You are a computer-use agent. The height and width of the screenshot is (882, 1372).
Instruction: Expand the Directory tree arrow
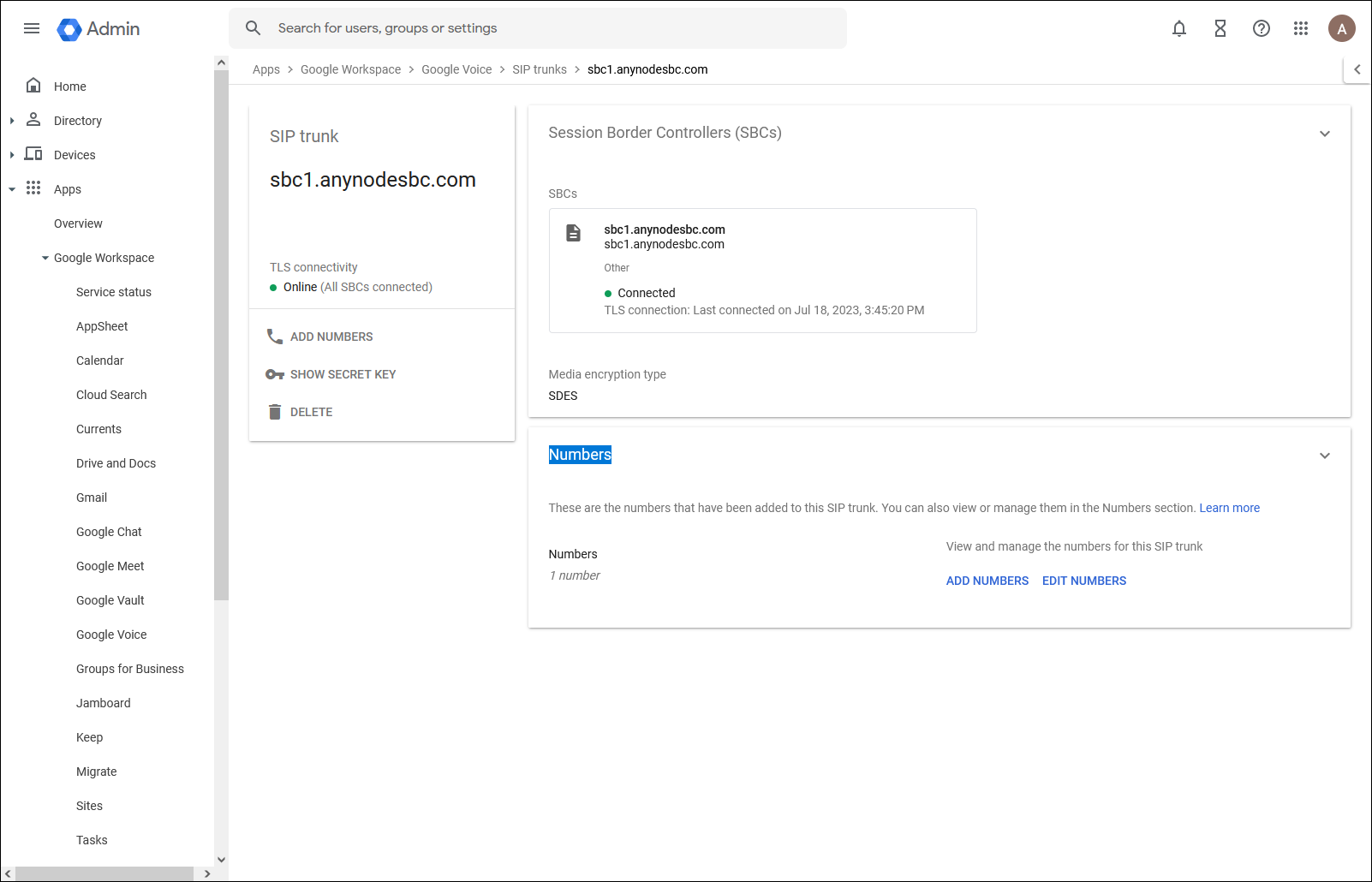click(12, 121)
